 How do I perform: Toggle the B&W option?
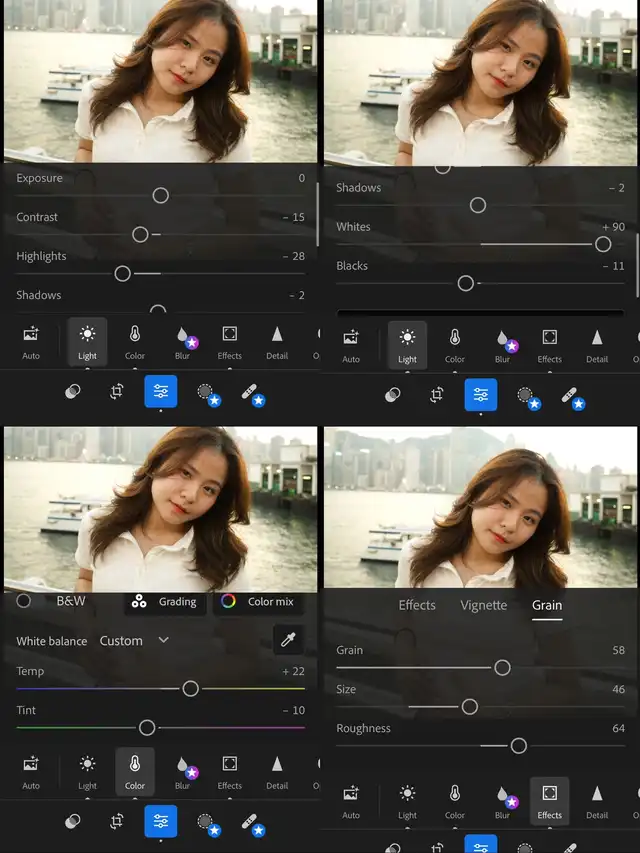pyautogui.click(x=24, y=601)
